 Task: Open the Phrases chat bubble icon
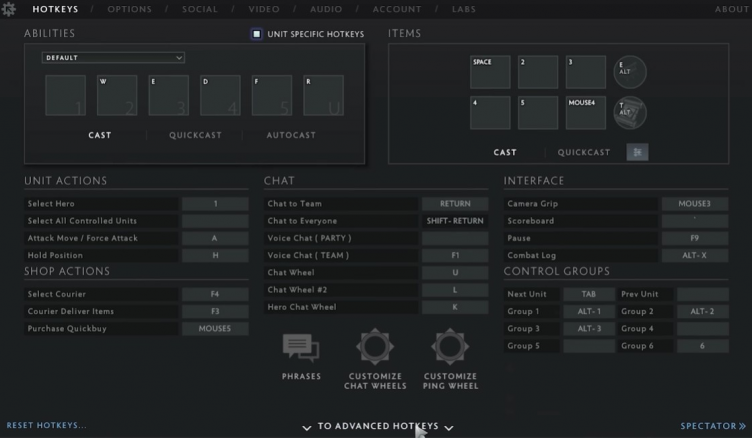coord(301,347)
